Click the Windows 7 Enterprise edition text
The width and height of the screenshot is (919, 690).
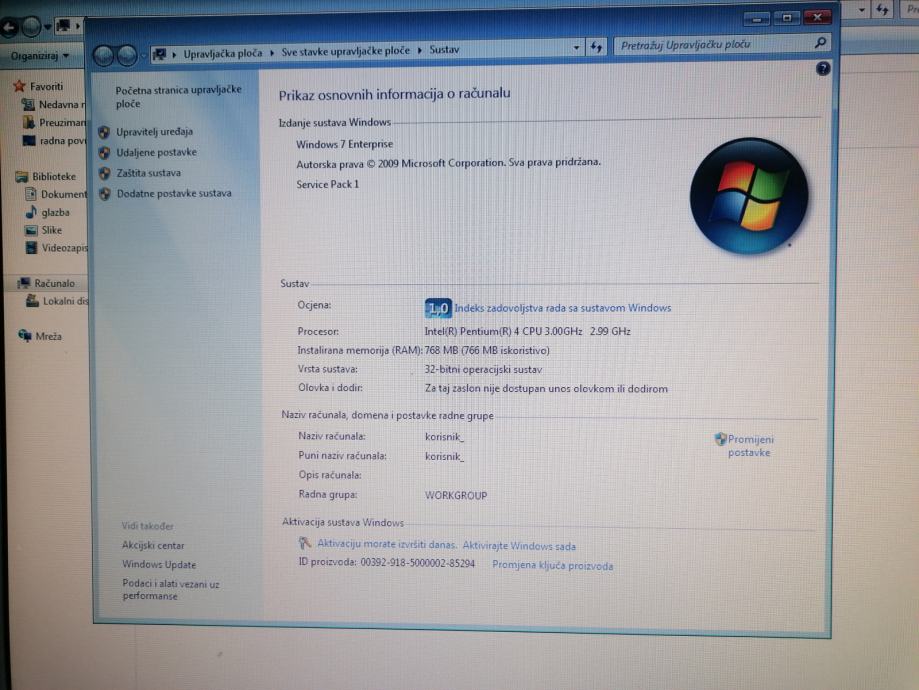tap(345, 144)
